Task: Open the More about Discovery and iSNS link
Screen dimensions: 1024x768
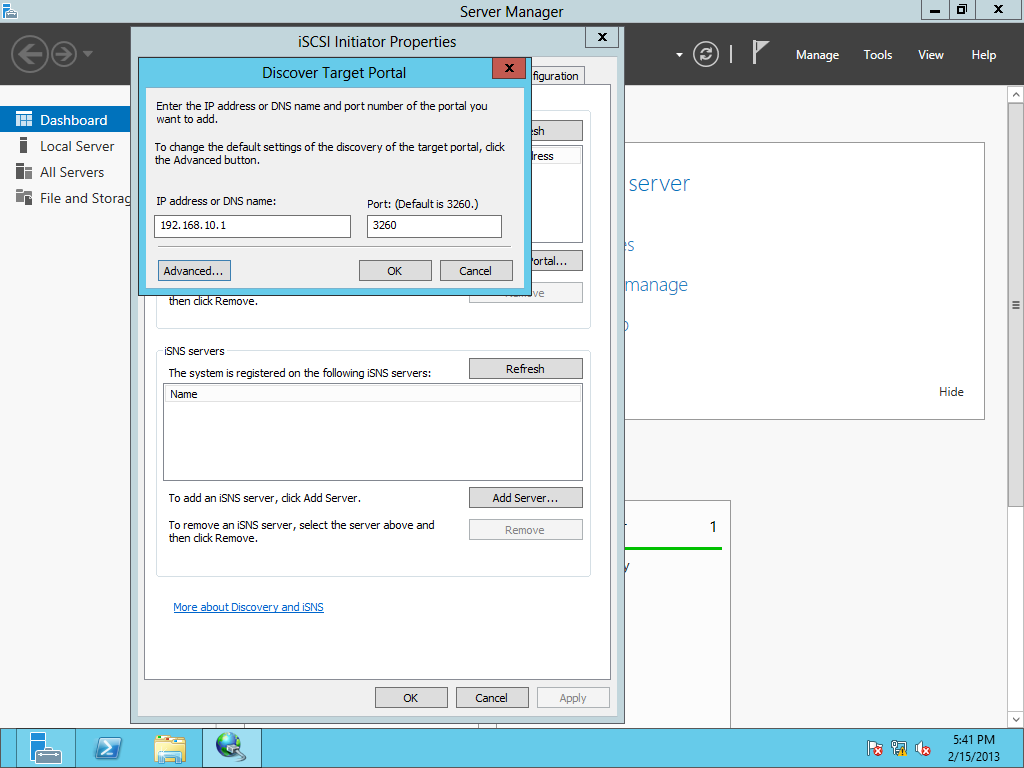Action: (248, 606)
